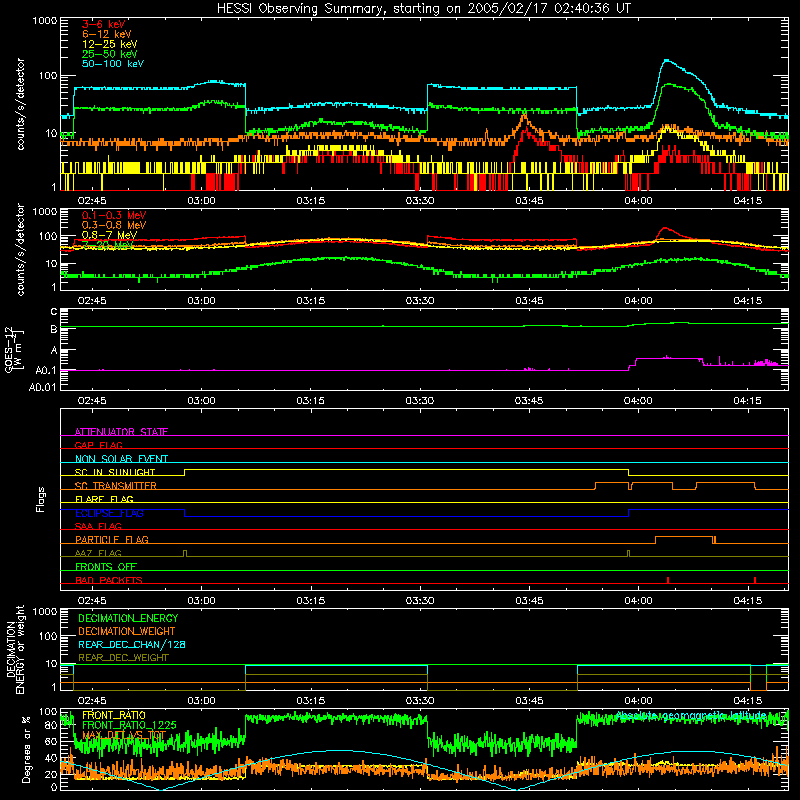Click the NON_SOLAR_EVENT flag label
Screen dimensions: 800x800
121,459
